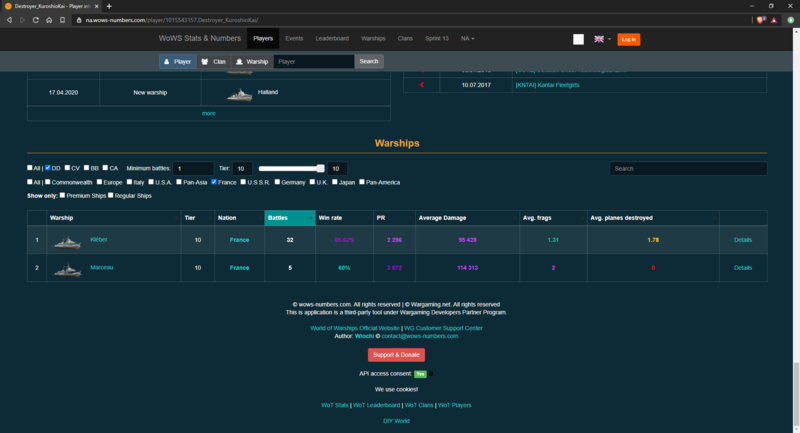
Task: Enable the Premium Ships filter checkbox
Action: click(62, 195)
